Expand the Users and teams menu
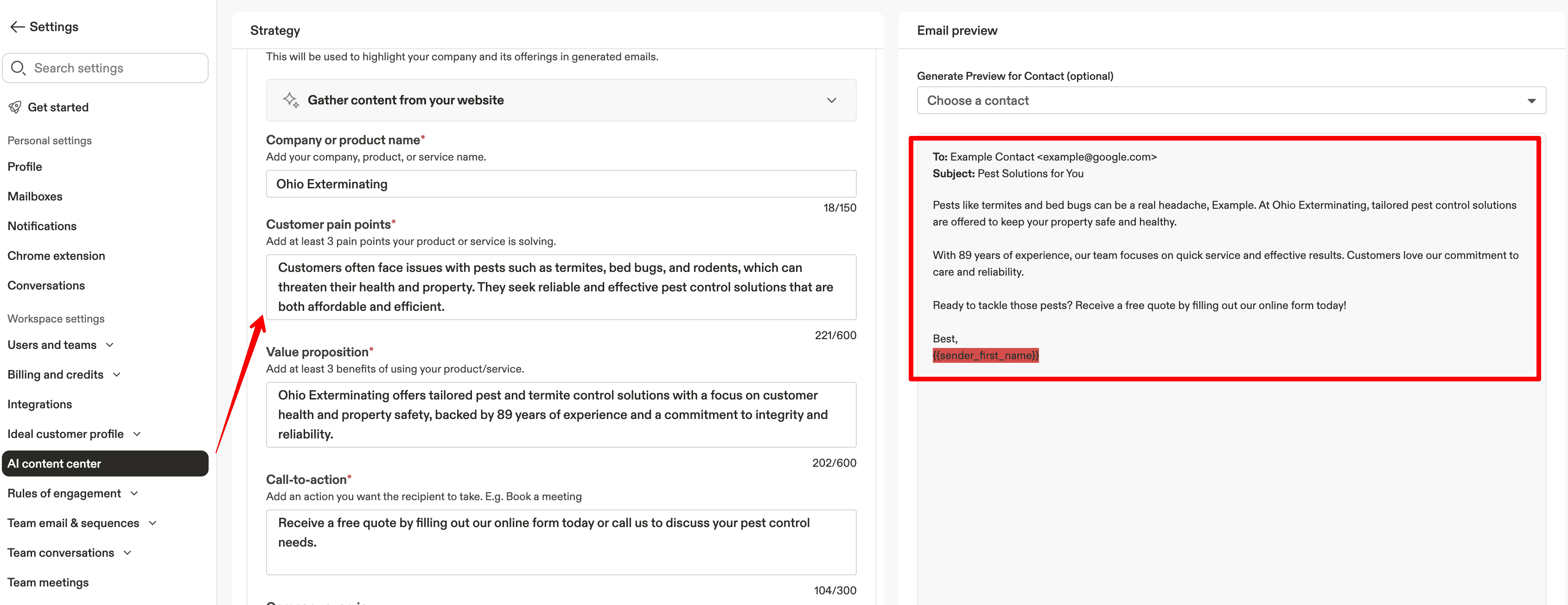1568x605 pixels. (x=110, y=345)
